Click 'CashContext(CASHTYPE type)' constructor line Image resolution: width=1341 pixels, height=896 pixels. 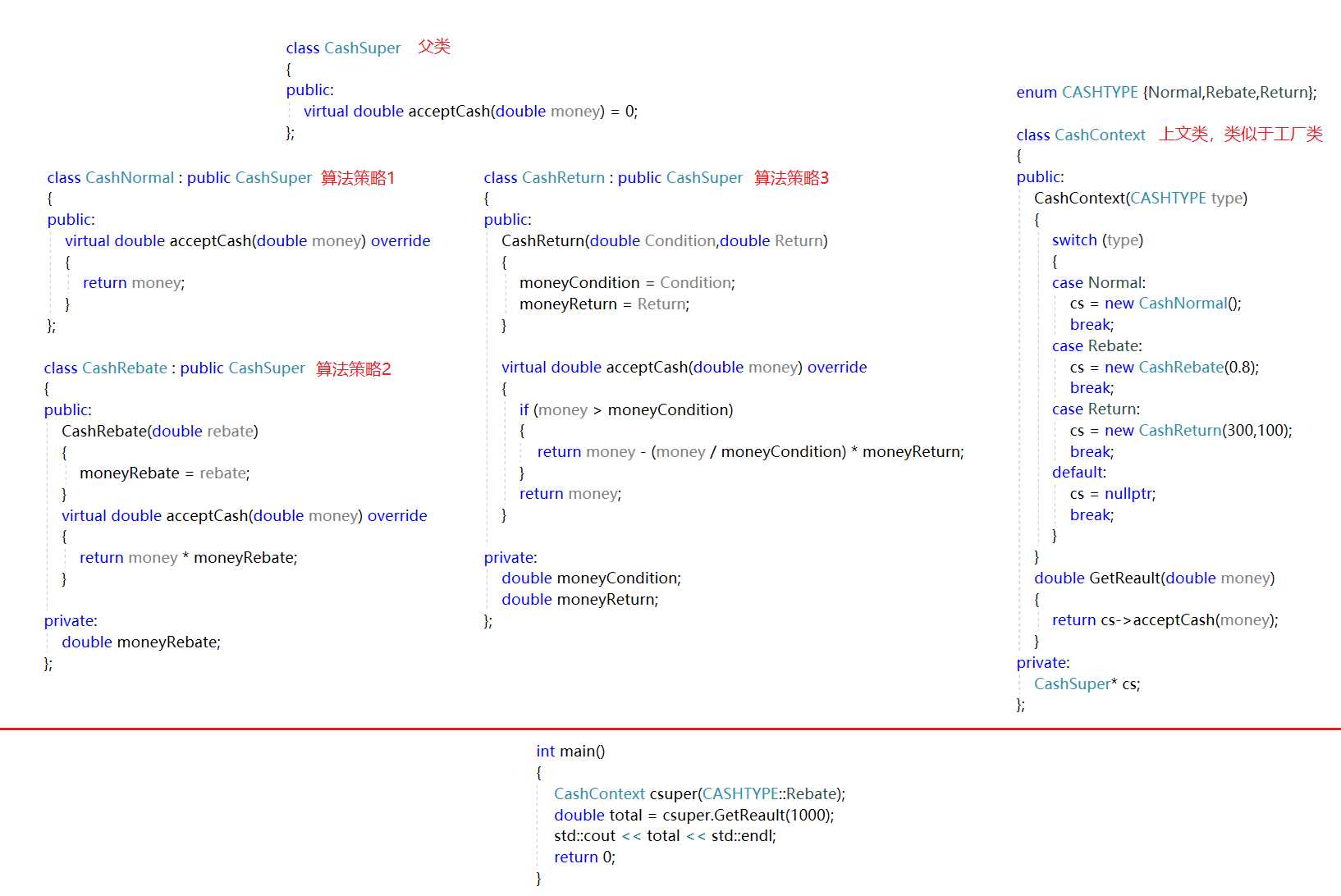pos(1141,198)
